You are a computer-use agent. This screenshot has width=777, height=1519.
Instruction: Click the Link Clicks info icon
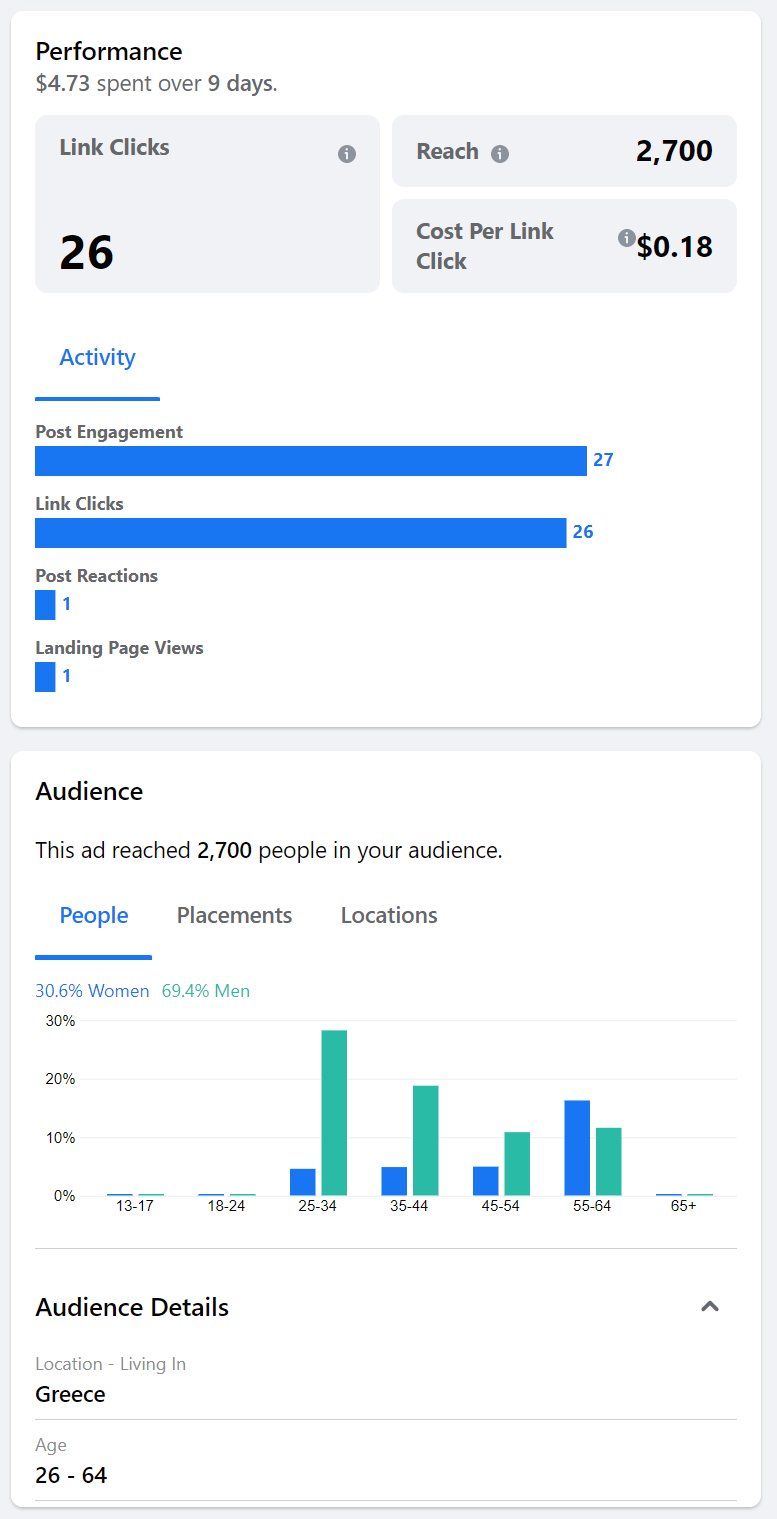347,154
